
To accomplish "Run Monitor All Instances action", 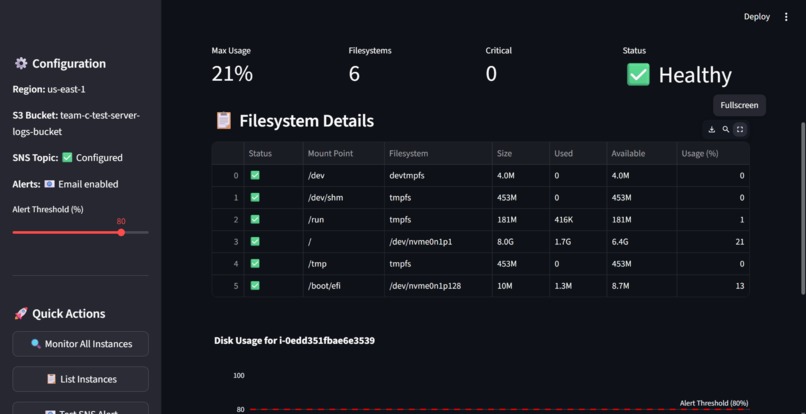I will (x=81, y=344).
